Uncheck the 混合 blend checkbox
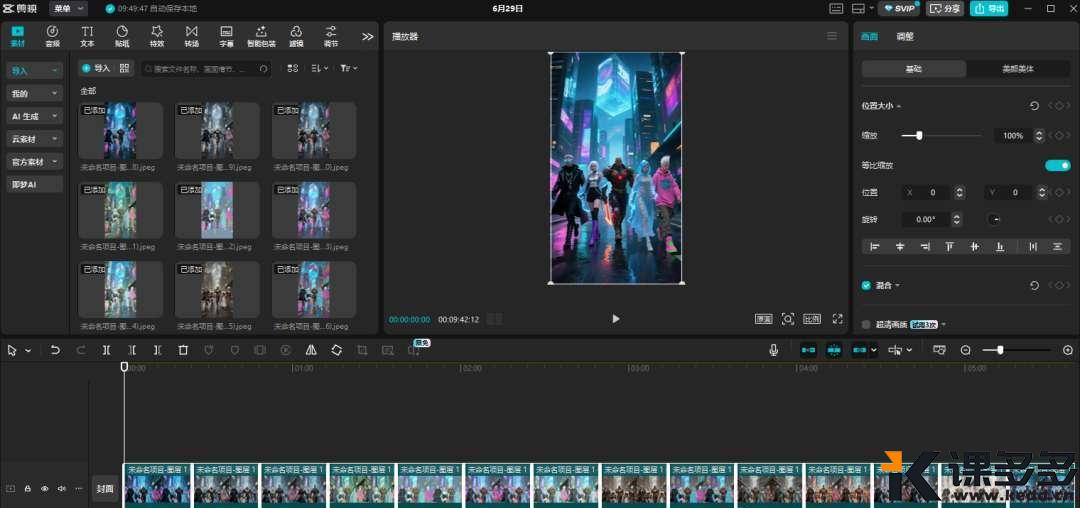 tap(866, 285)
